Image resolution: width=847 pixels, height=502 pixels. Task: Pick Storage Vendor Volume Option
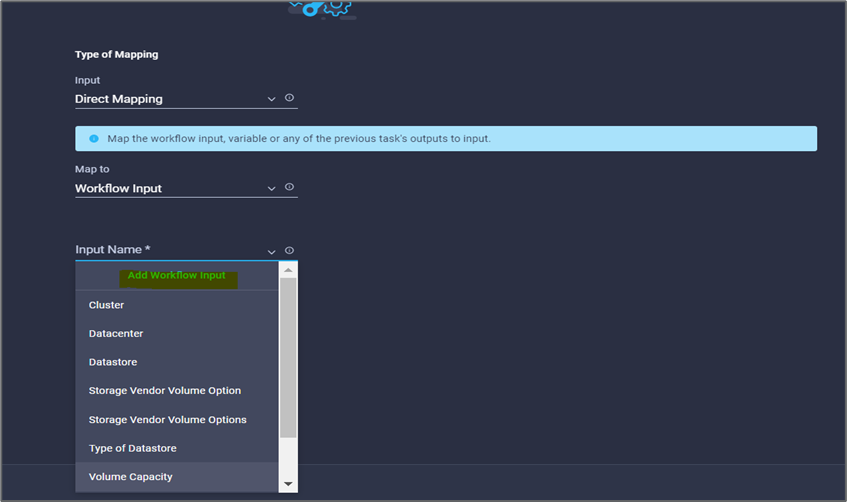point(177,391)
